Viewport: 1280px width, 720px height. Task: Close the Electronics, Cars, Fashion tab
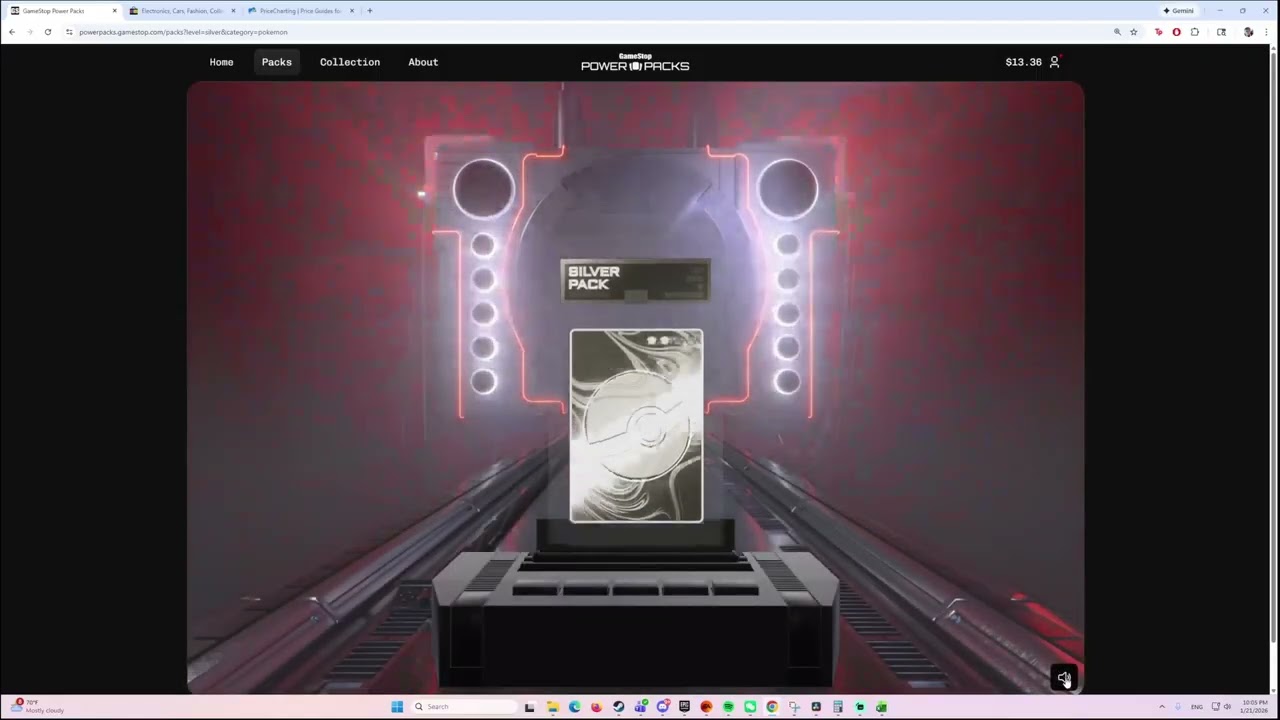[233, 11]
